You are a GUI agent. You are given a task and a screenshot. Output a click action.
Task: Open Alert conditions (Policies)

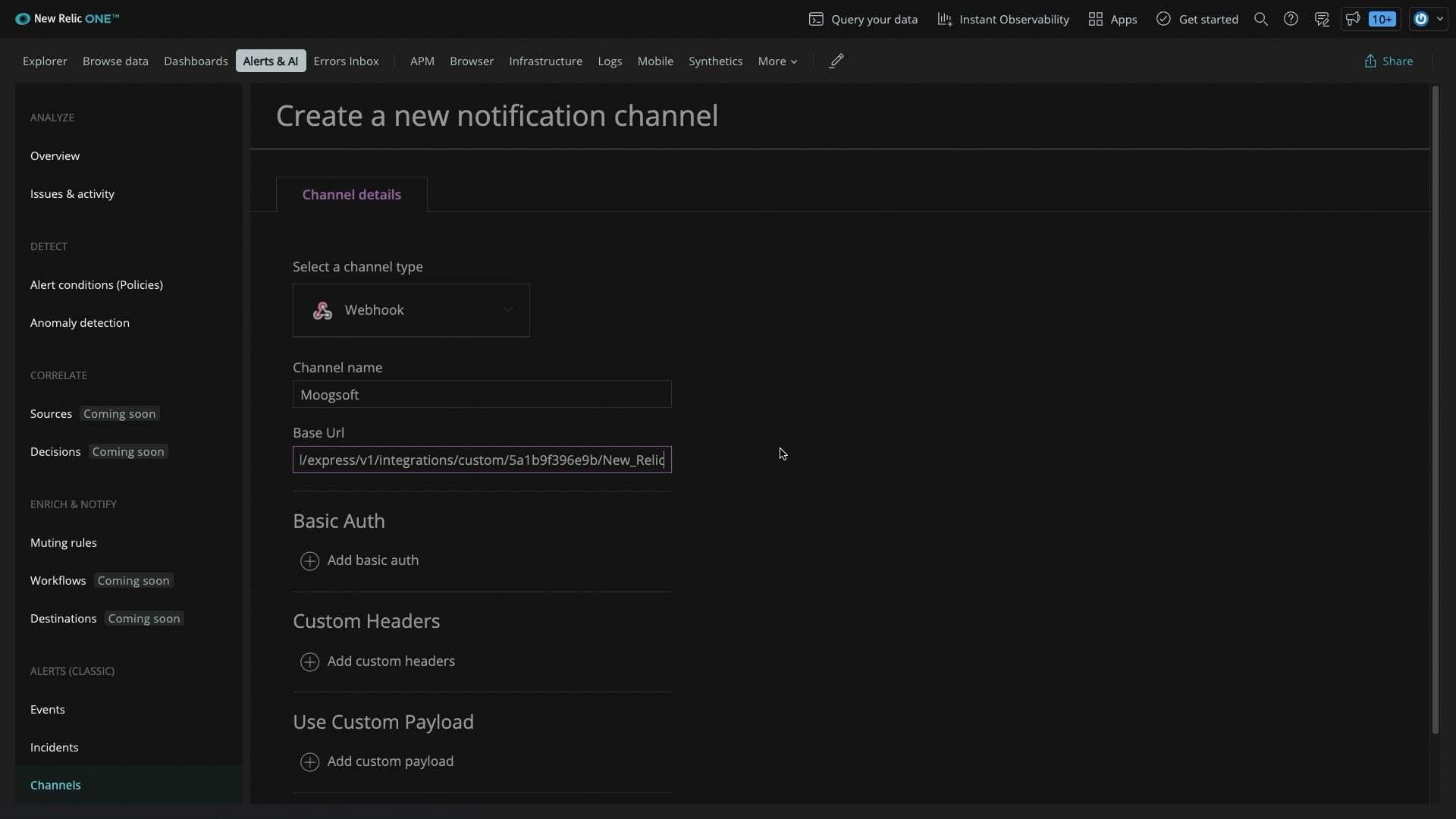(x=96, y=284)
